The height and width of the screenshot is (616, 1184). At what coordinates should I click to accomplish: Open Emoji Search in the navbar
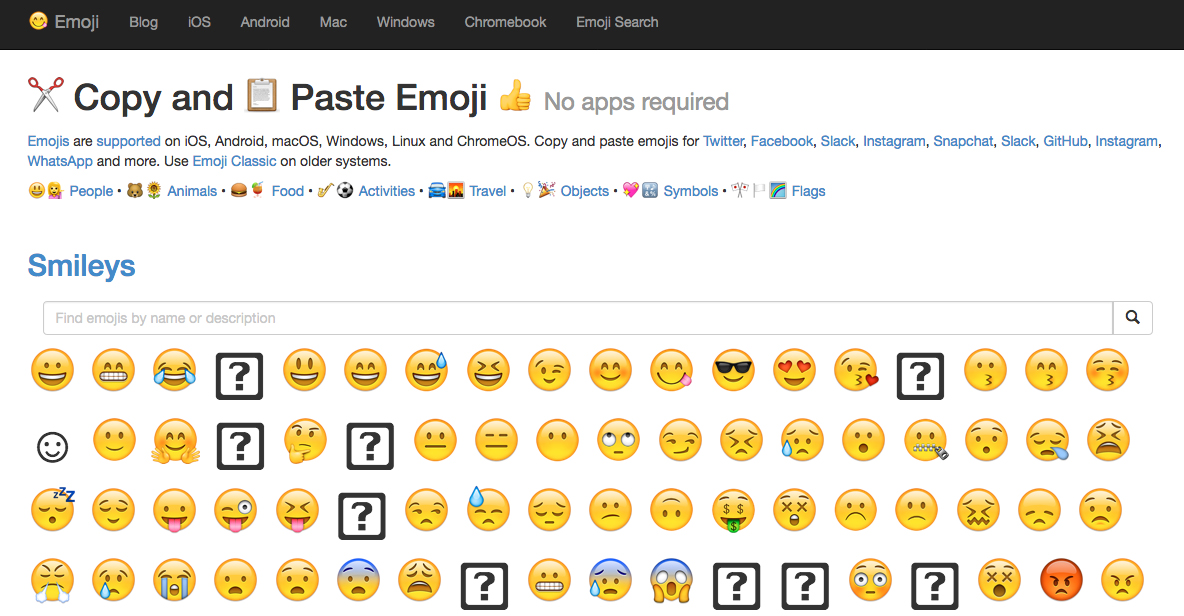click(x=617, y=22)
